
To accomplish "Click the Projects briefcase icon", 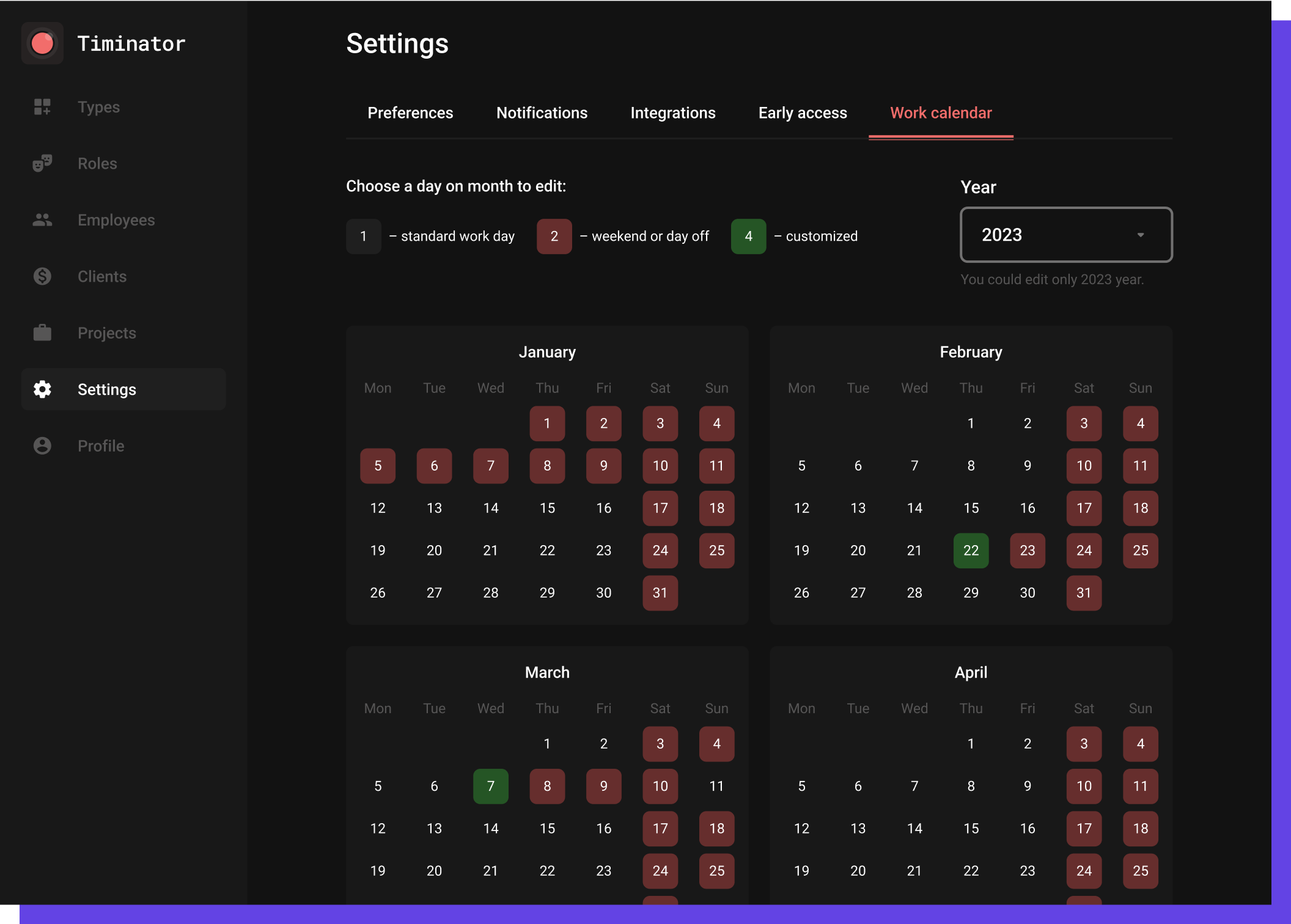I will click(42, 333).
